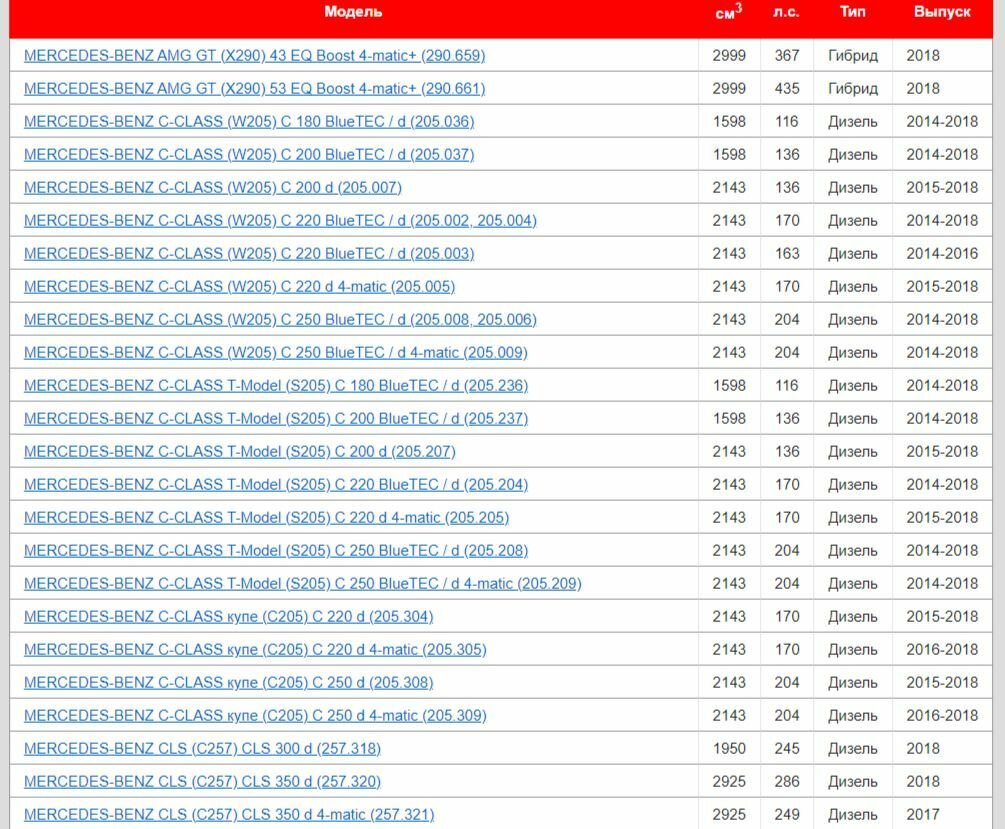1005x829 pixels.
Task: Open T-Model S205 C 180 BlueTEC (205.236) link
Action: click(276, 386)
